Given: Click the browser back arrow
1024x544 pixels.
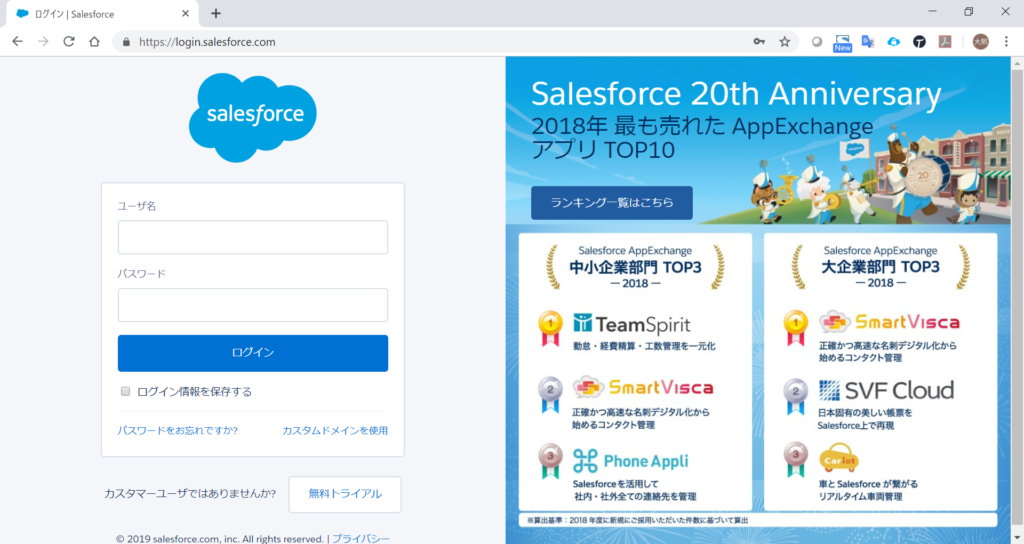Looking at the screenshot, I should (x=17, y=42).
